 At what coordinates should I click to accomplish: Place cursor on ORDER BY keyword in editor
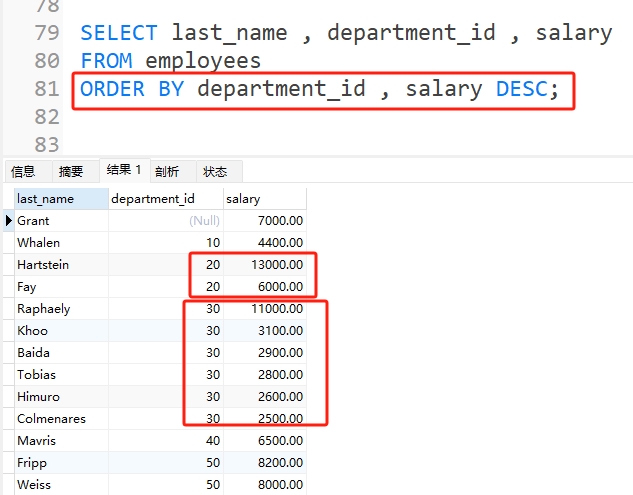[x=133, y=89]
